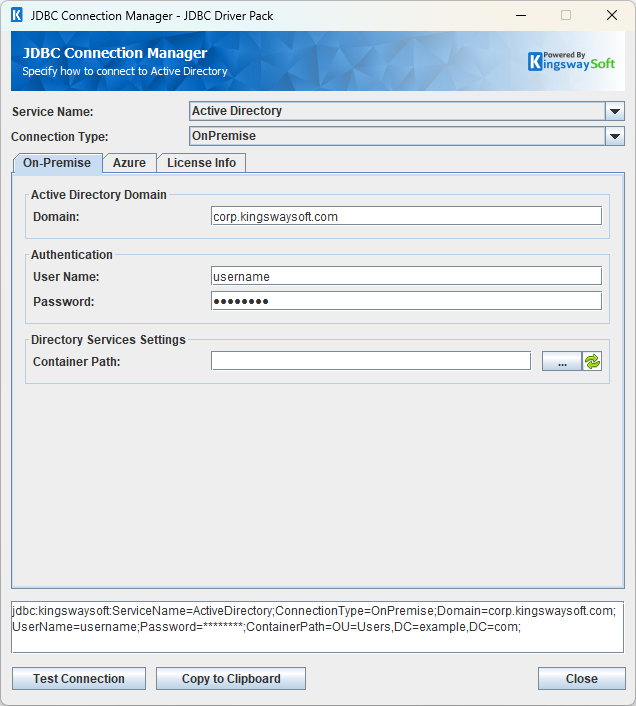The width and height of the screenshot is (636, 706).
Task: Expand the Connection Type dropdown arrow
Action: (x=615, y=136)
